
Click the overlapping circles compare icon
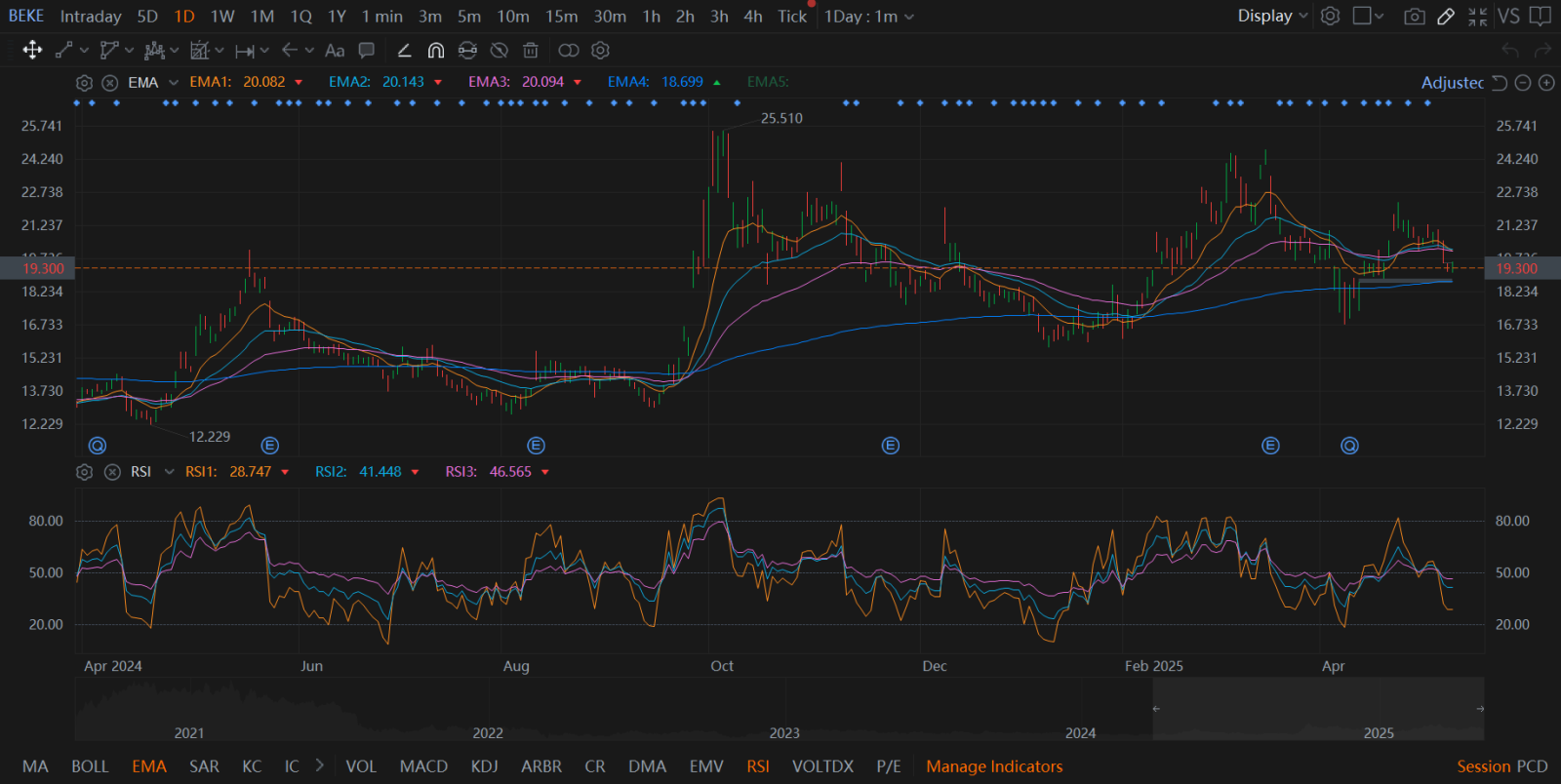(x=569, y=50)
